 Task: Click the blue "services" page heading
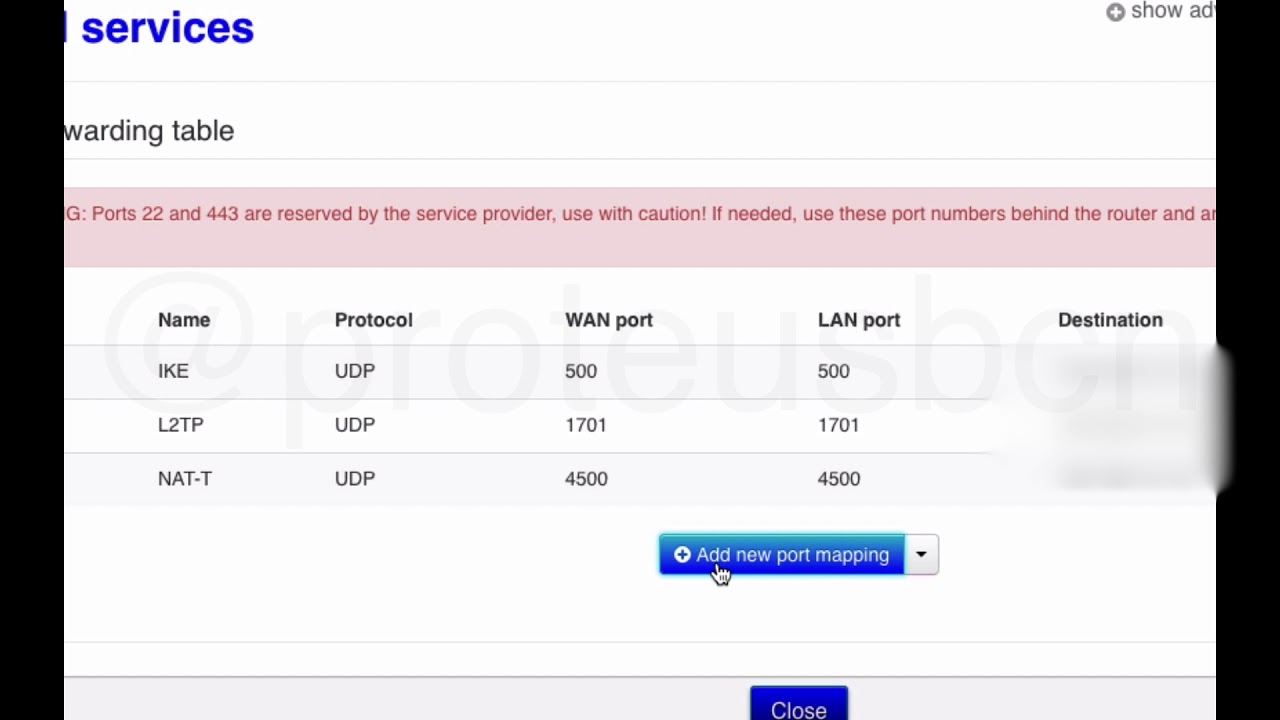point(167,28)
